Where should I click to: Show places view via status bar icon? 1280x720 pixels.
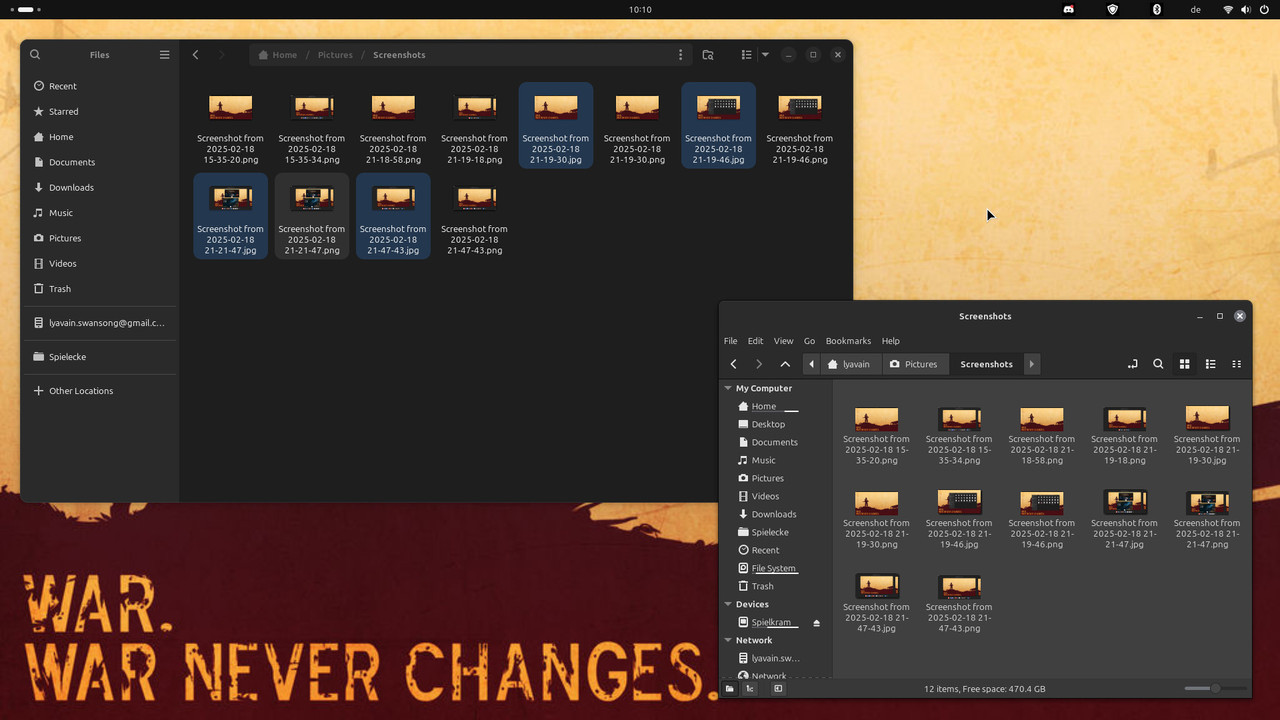pos(730,688)
